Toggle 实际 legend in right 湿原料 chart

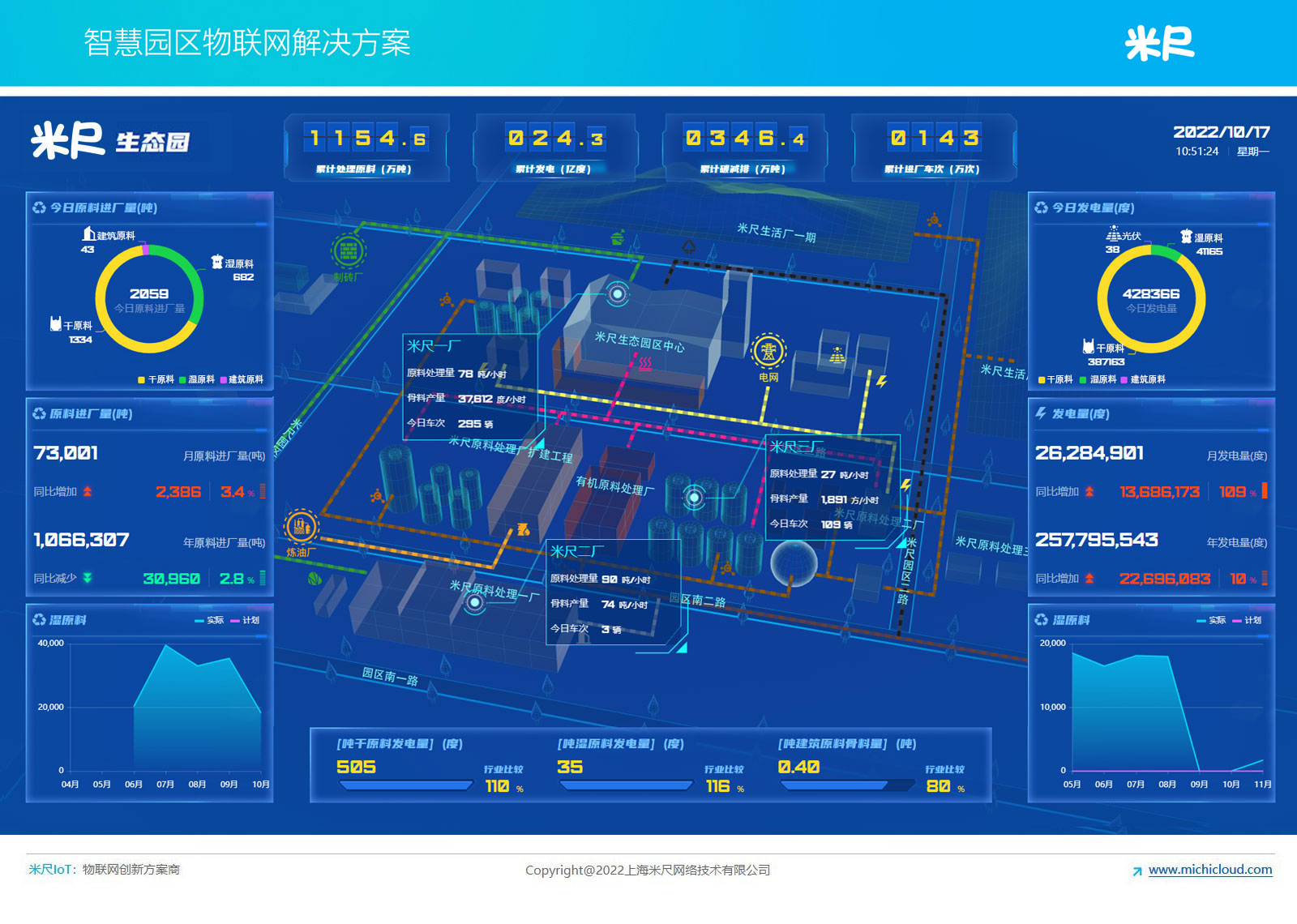(1211, 620)
